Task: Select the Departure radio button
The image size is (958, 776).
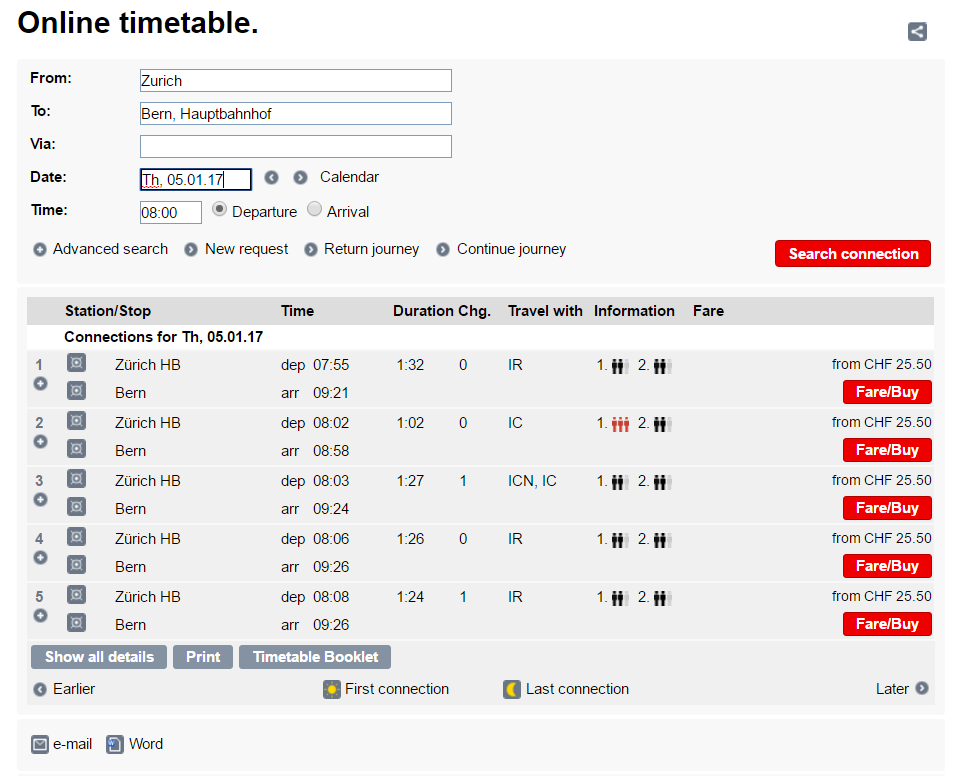Action: coord(219,209)
